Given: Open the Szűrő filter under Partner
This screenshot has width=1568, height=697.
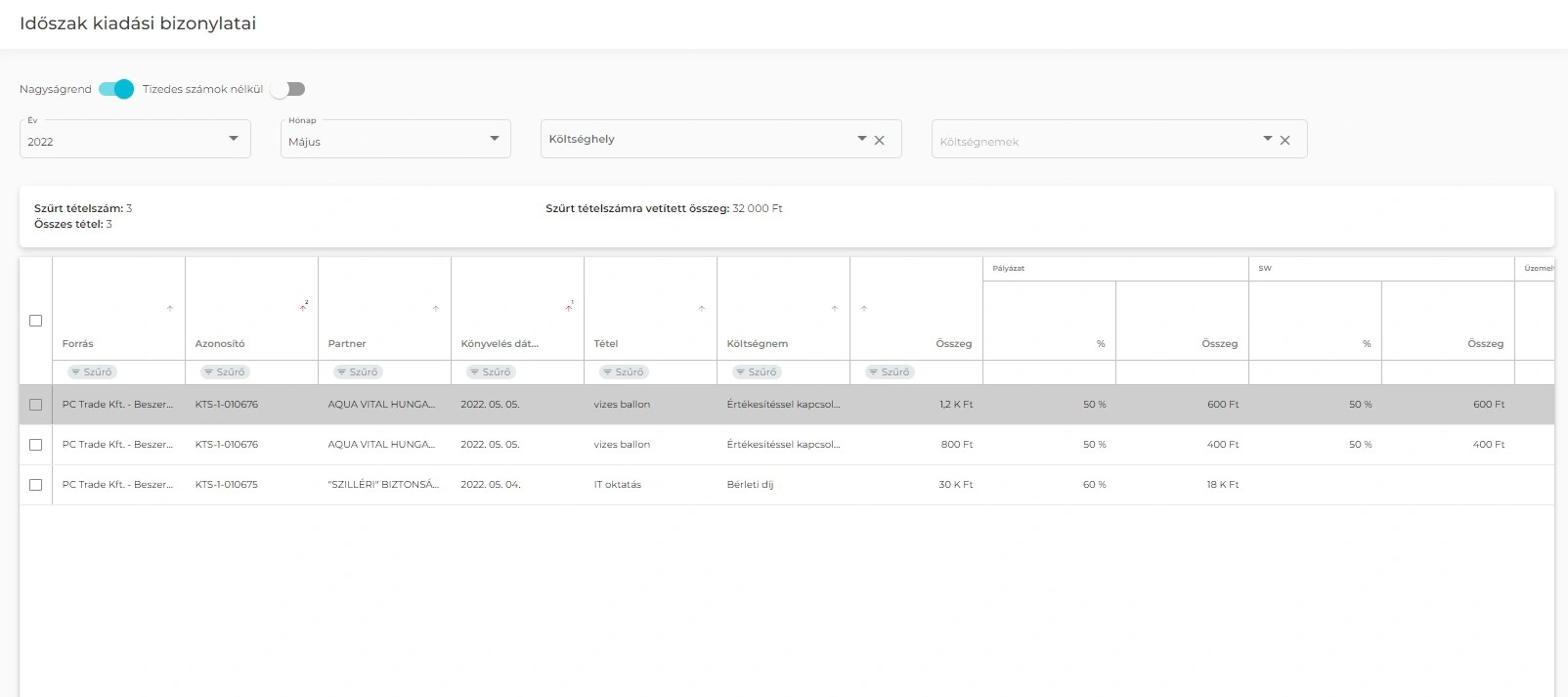Looking at the screenshot, I should point(358,372).
